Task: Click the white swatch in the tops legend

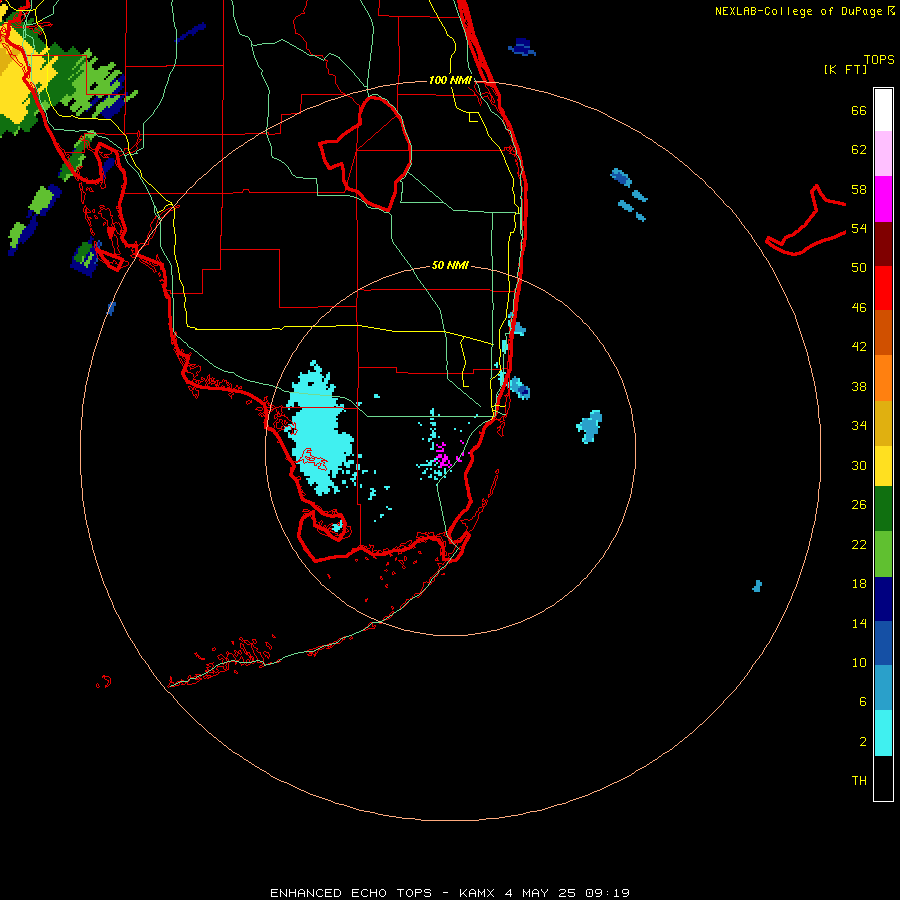Action: coord(883,110)
